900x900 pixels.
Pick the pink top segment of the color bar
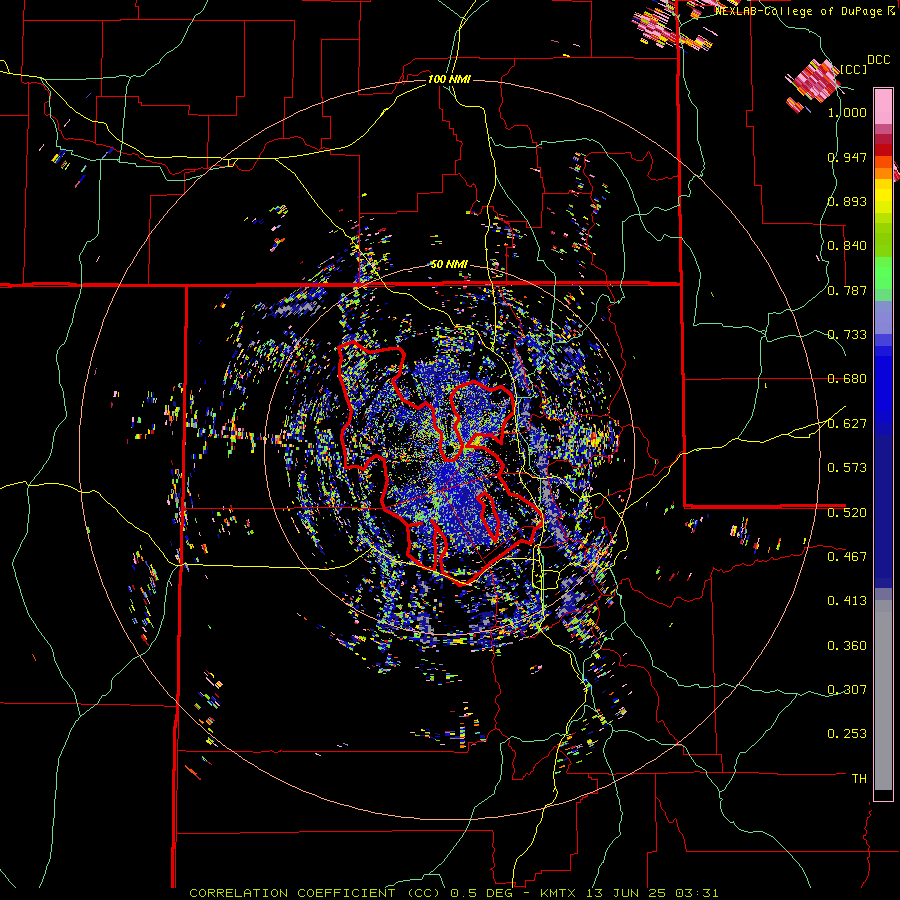pos(883,106)
